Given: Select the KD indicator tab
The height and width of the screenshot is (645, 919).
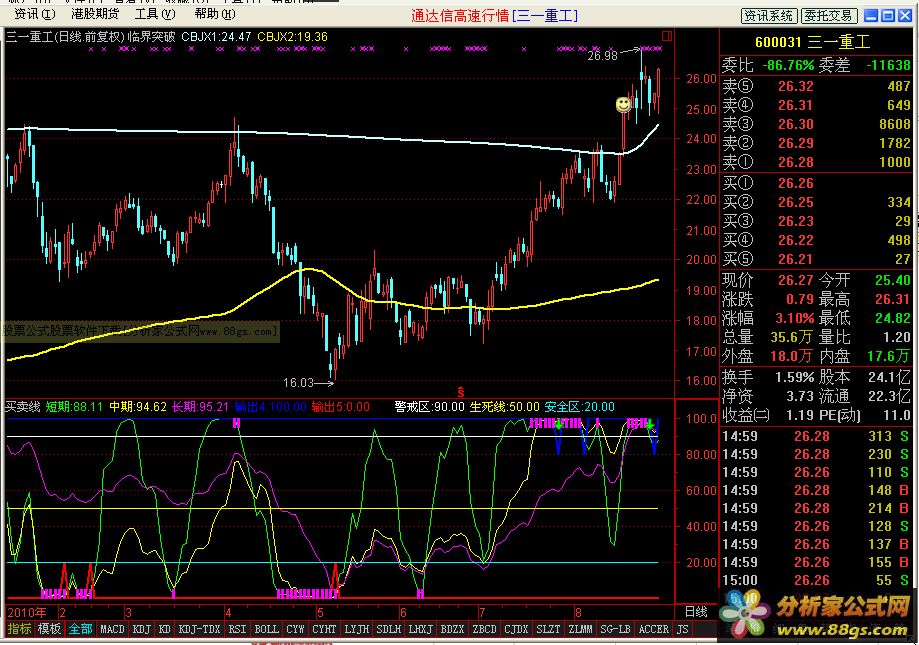Looking at the screenshot, I should pos(165,629).
